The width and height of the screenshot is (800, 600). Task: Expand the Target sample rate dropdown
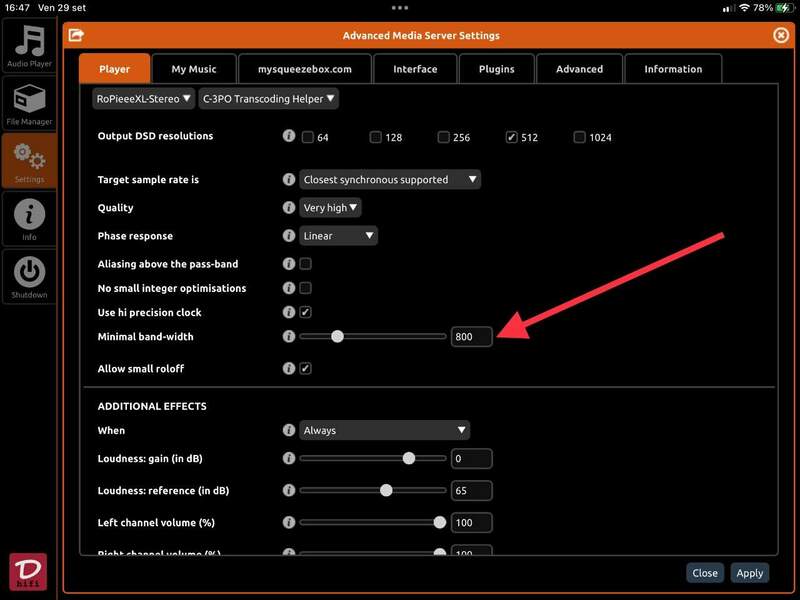tap(390, 180)
